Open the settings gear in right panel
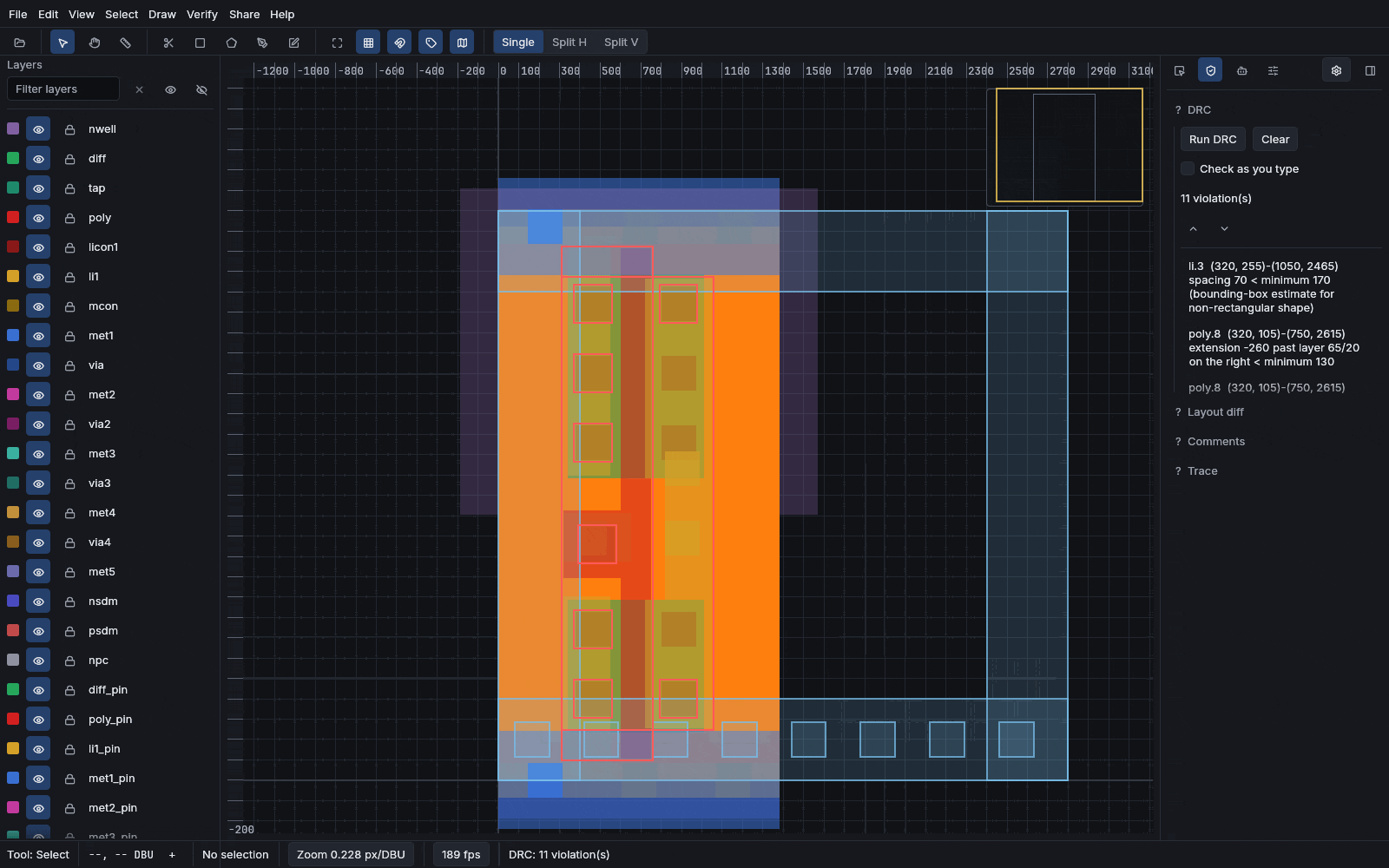The height and width of the screenshot is (868, 1389). pyautogui.click(x=1337, y=70)
